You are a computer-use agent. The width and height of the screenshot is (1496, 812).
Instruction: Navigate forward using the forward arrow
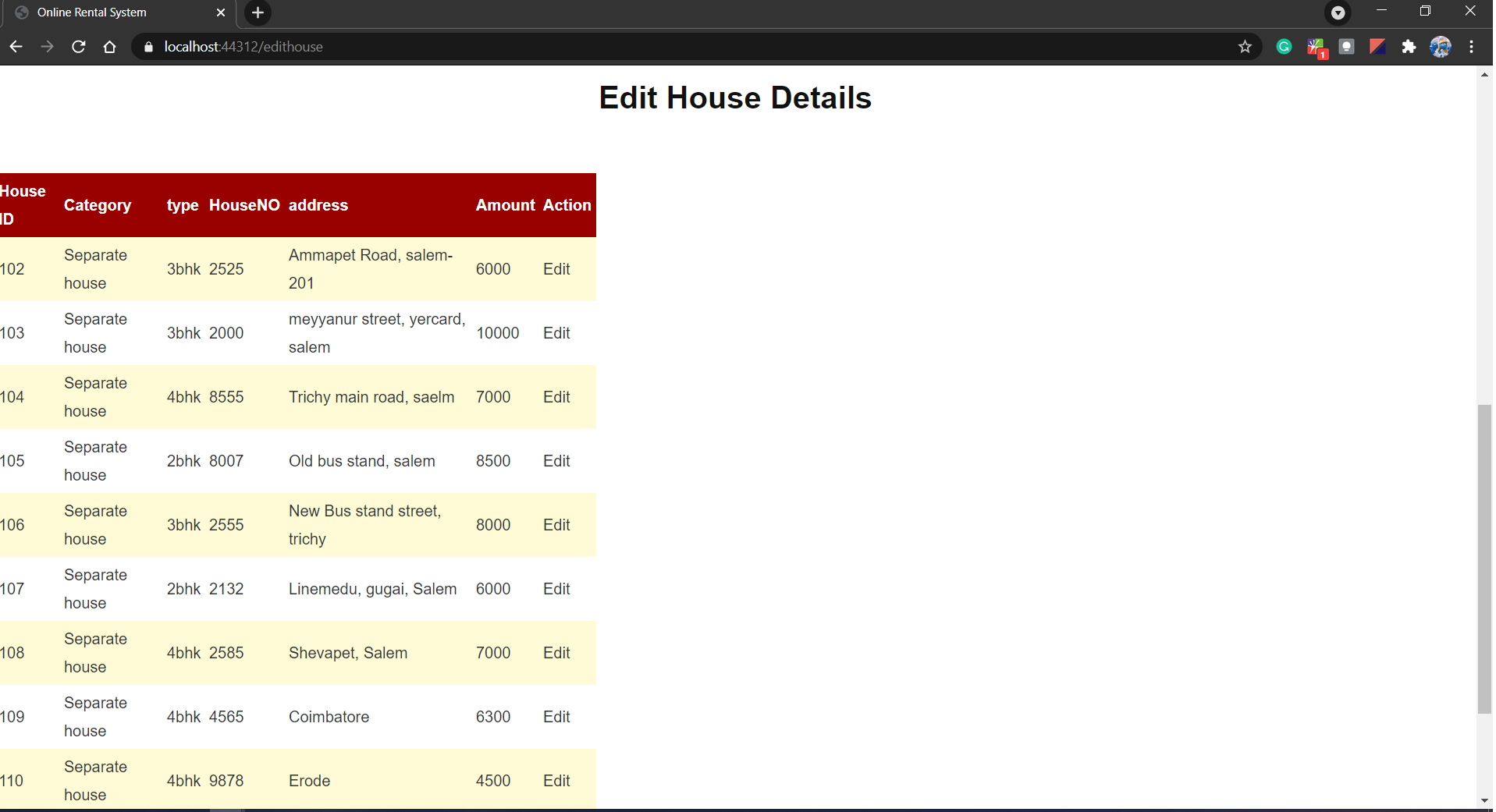pos(47,47)
